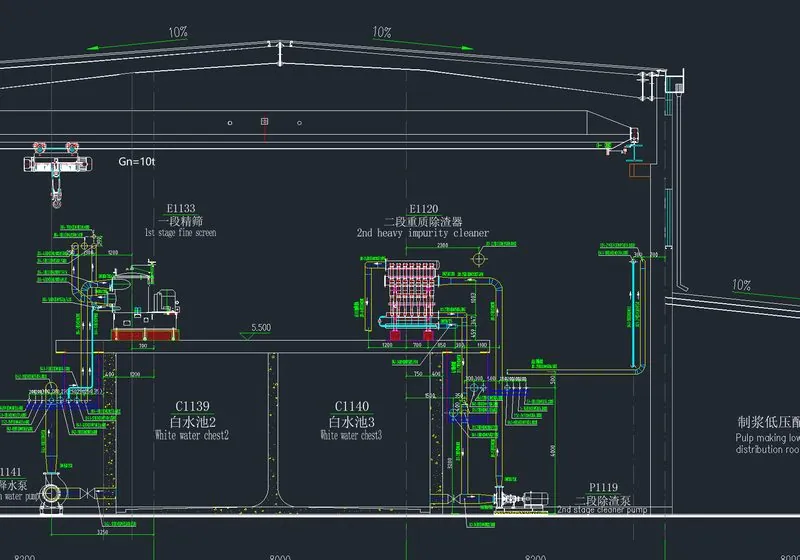This screenshot has width=800, height=560.
Task: Select the '5.500' elevation value
Action: point(261,327)
